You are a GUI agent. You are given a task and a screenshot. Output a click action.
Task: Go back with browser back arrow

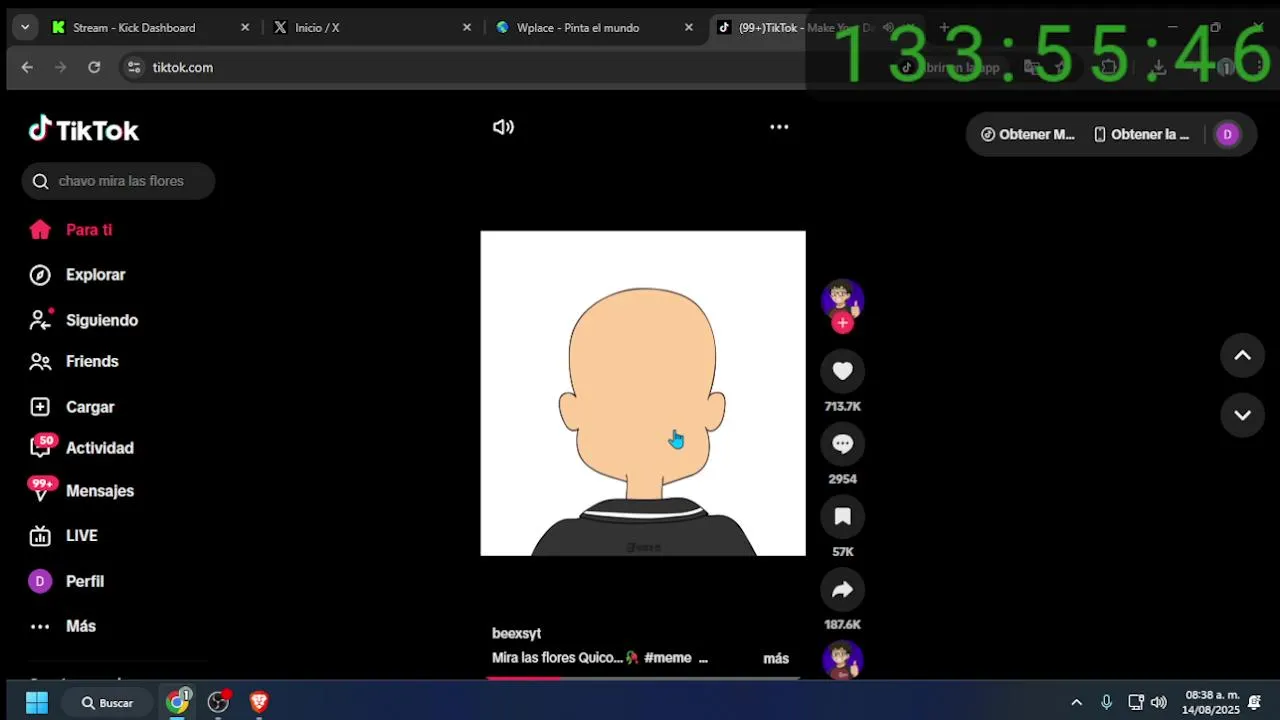coord(27,67)
